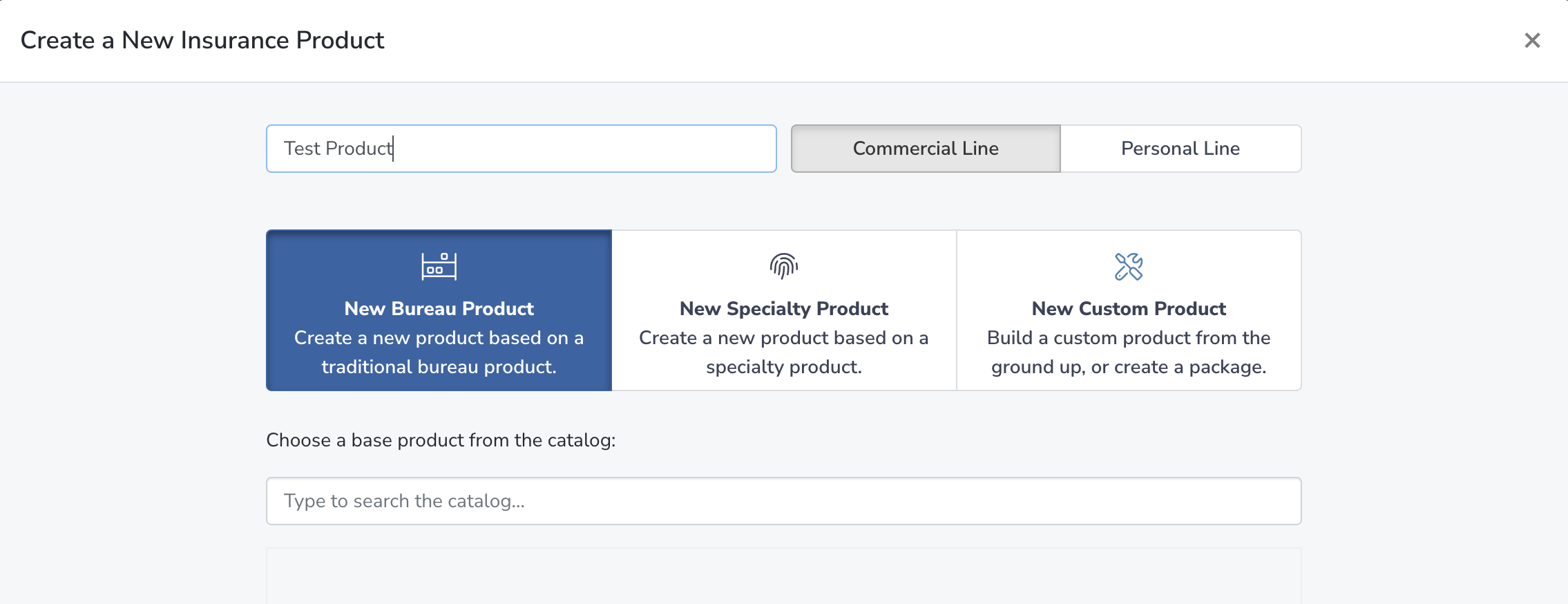
Task: Click the 'Type to search the catalog' placeholder
Action: coord(404,501)
